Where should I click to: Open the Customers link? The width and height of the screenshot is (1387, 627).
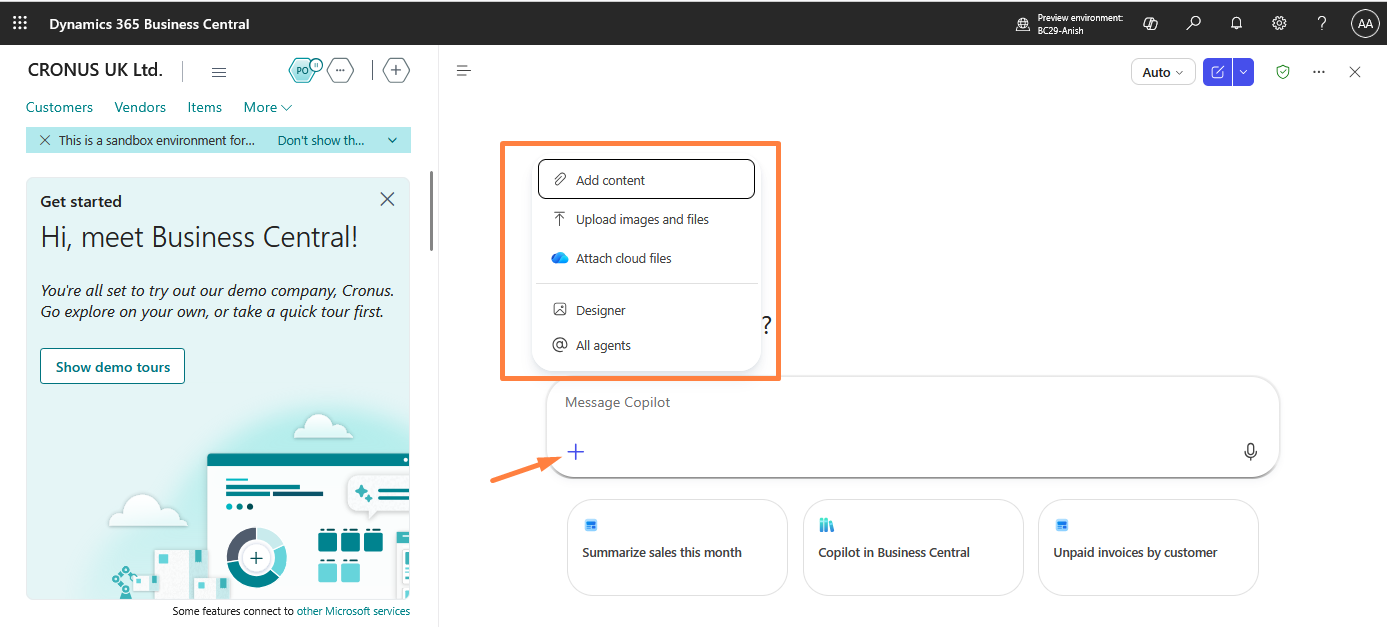coord(59,107)
